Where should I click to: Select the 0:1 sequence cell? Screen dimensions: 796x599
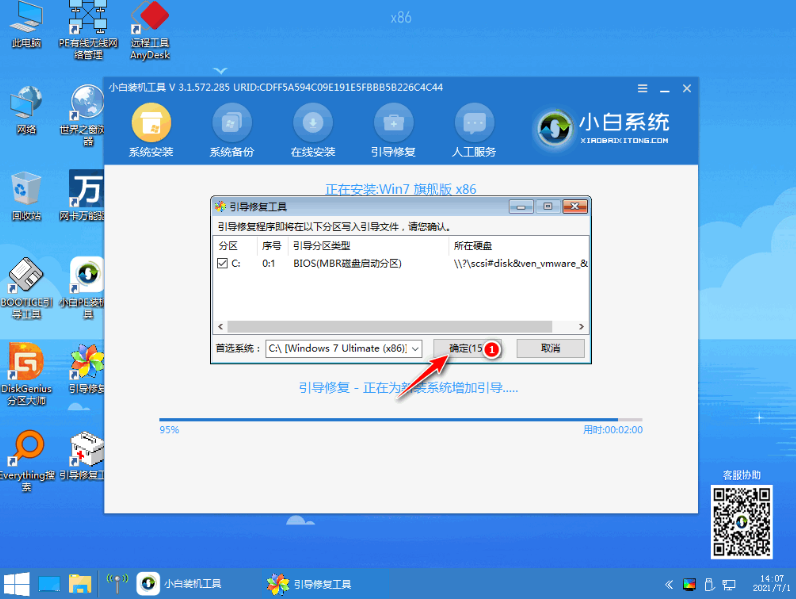pos(269,263)
